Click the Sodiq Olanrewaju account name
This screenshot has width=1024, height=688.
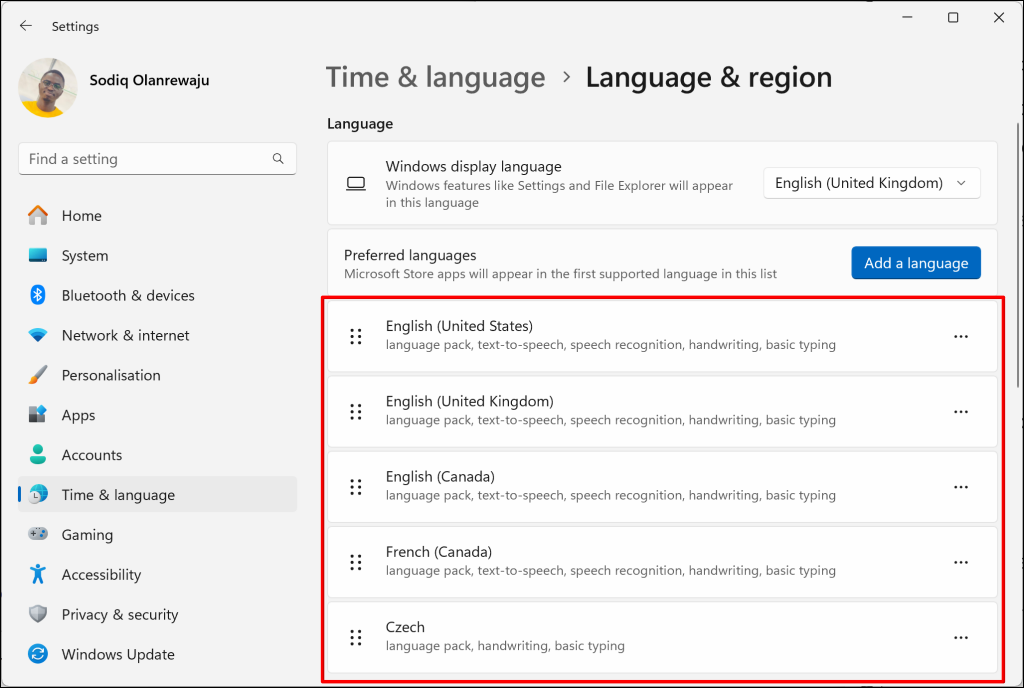[x=150, y=80]
